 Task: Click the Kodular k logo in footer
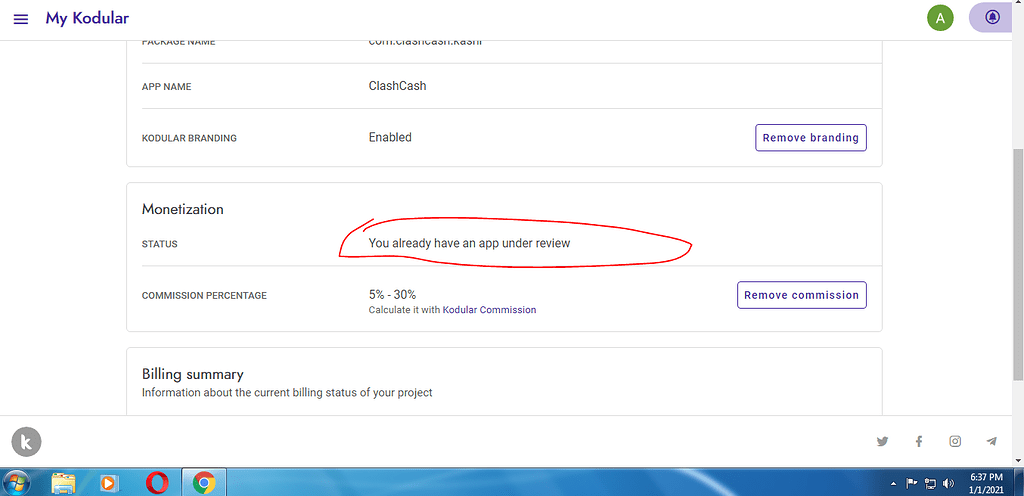click(x=26, y=442)
